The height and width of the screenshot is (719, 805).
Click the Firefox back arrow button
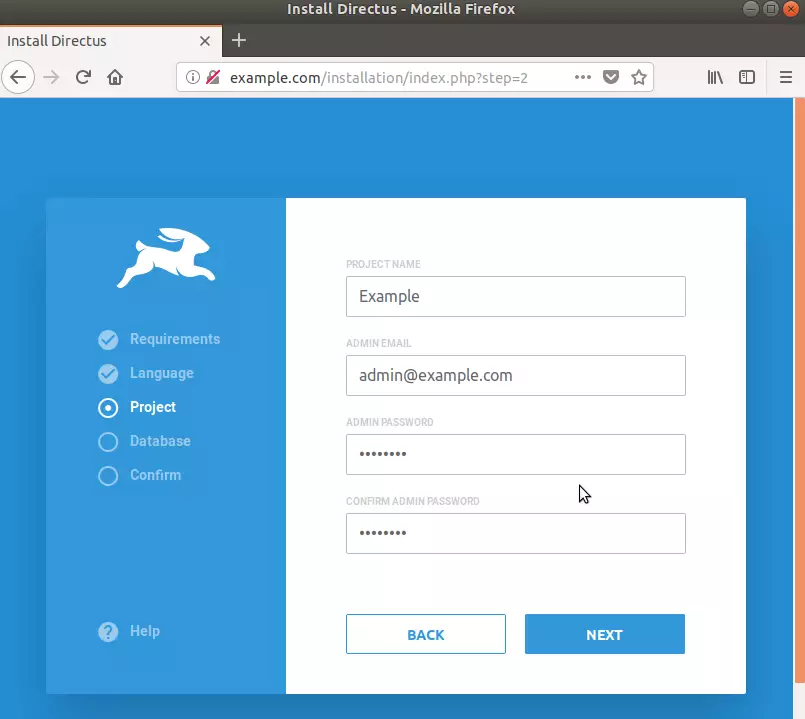pyautogui.click(x=18, y=78)
